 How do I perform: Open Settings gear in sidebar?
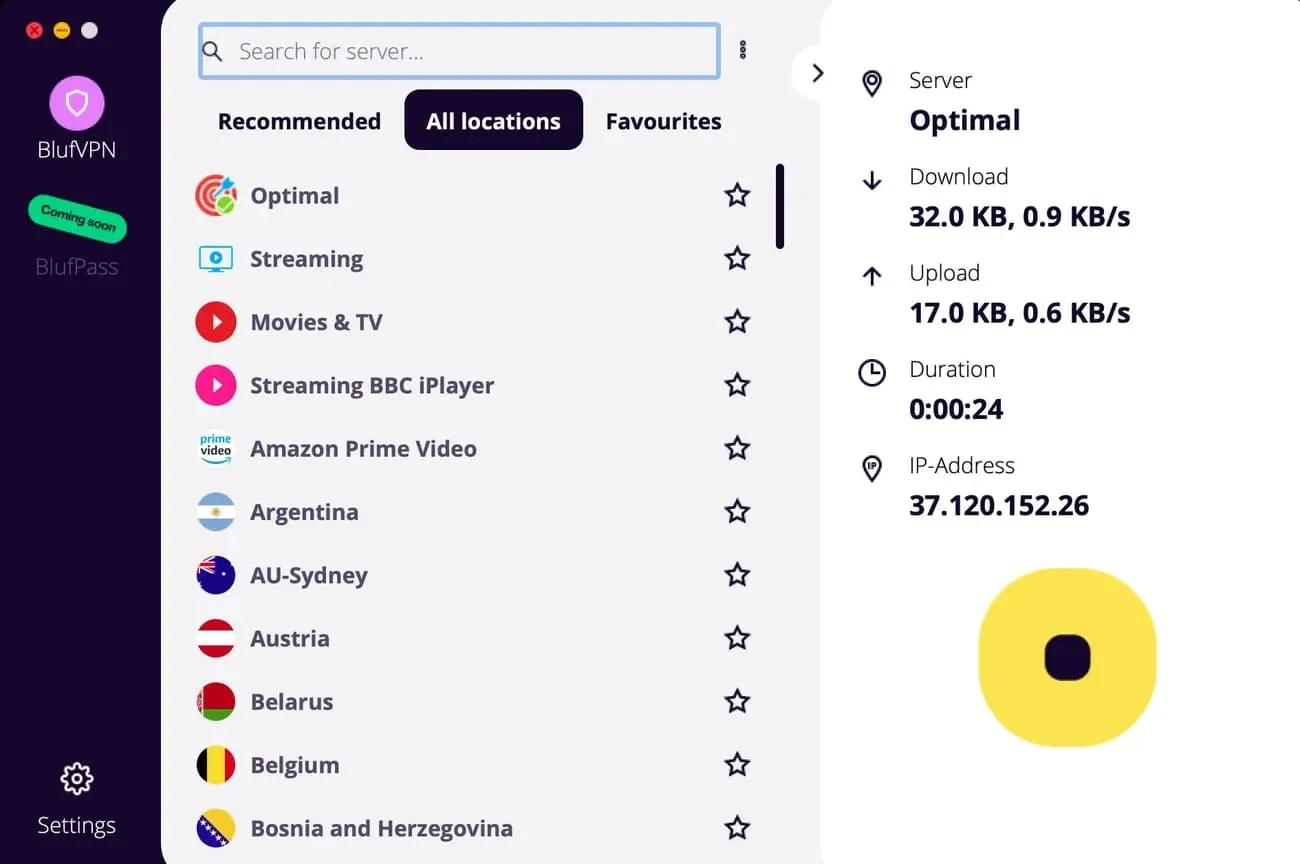[x=77, y=778]
